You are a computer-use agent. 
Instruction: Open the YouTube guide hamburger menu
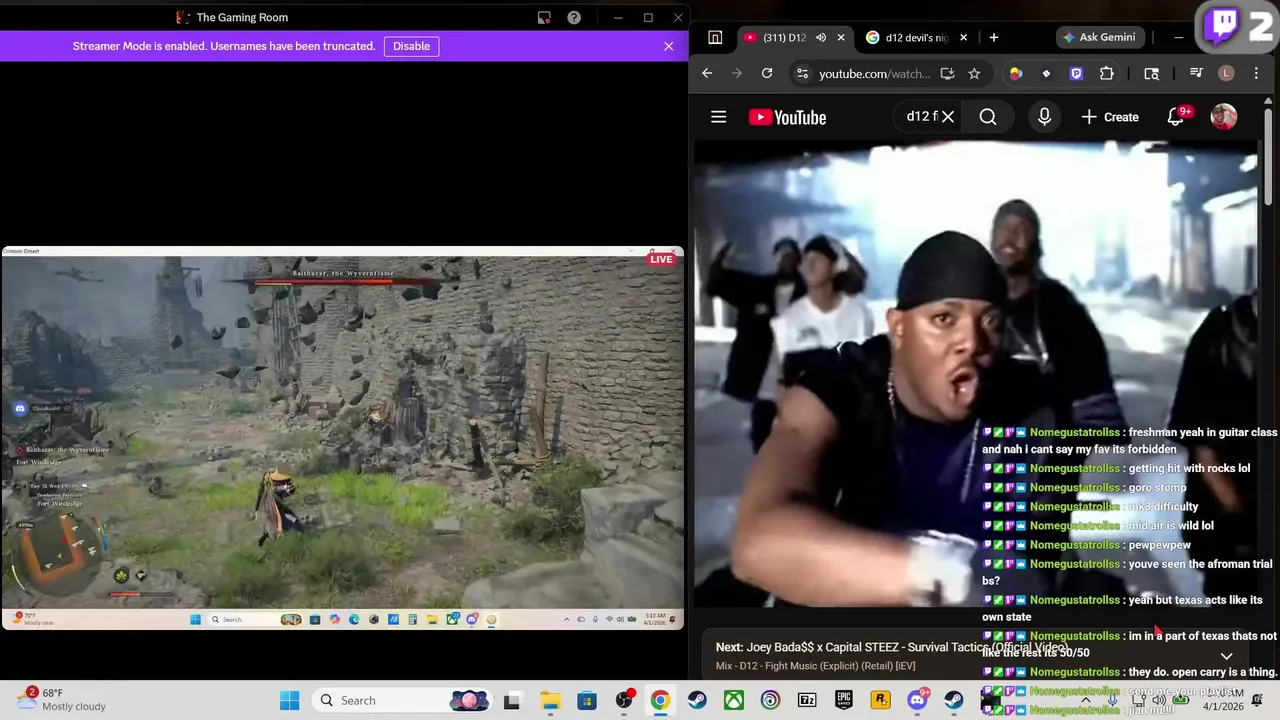click(718, 117)
